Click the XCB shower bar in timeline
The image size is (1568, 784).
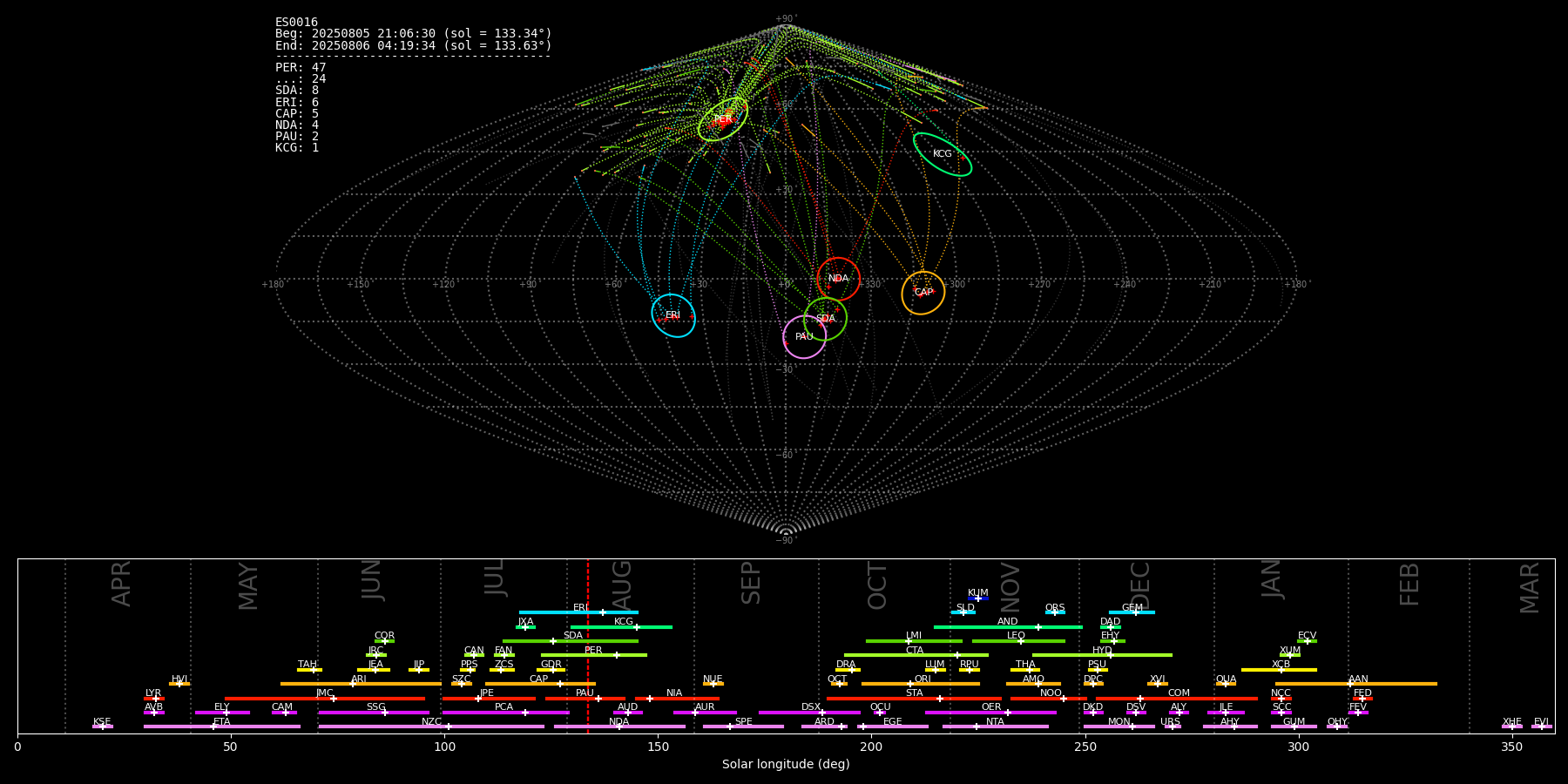[x=1279, y=670]
